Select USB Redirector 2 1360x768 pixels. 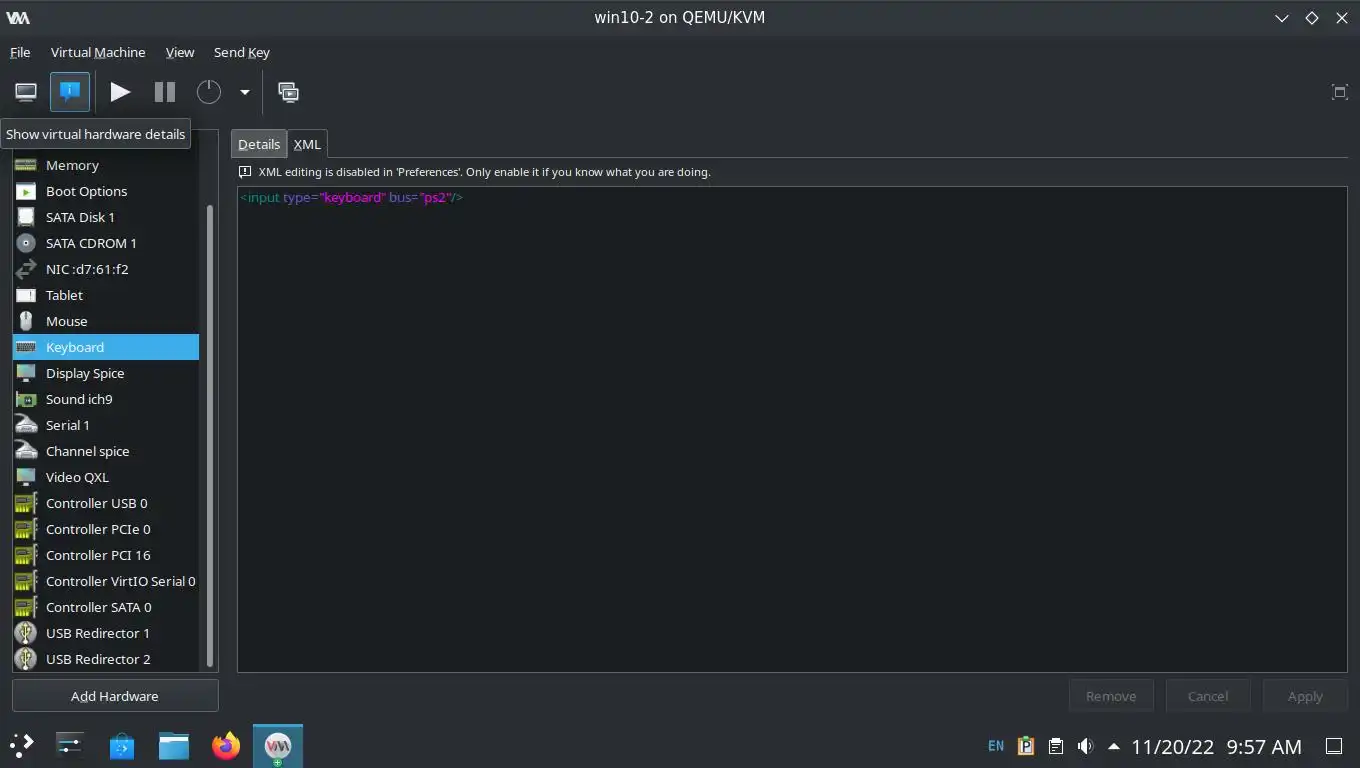click(x=106, y=659)
